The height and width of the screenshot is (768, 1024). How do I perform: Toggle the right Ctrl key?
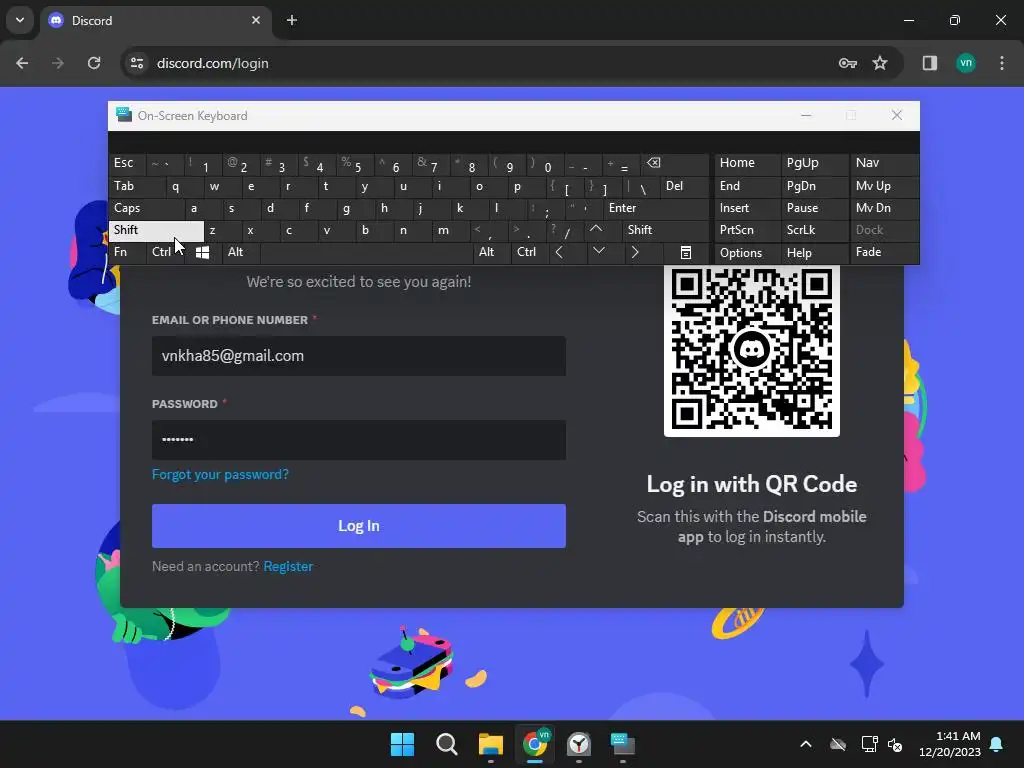pyautogui.click(x=528, y=252)
